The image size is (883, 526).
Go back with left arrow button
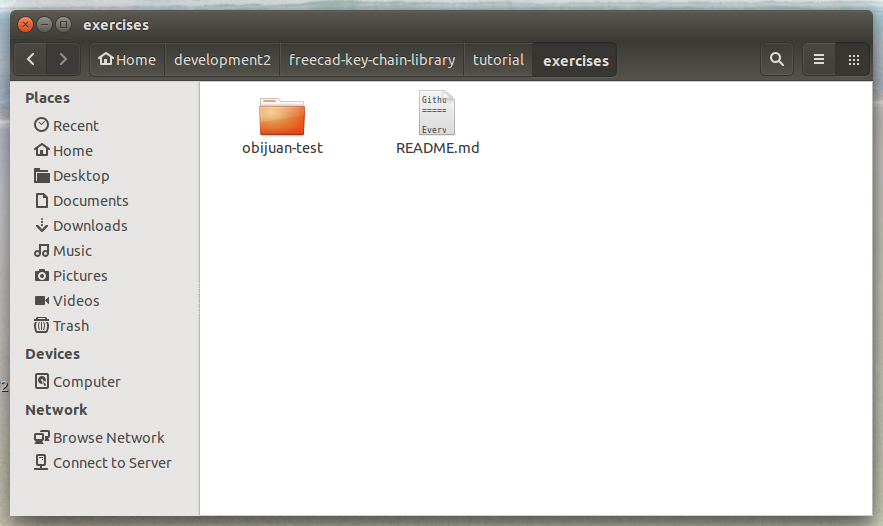point(31,60)
